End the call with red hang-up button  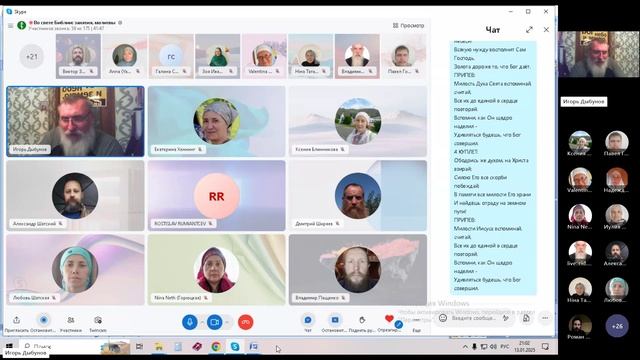245,322
